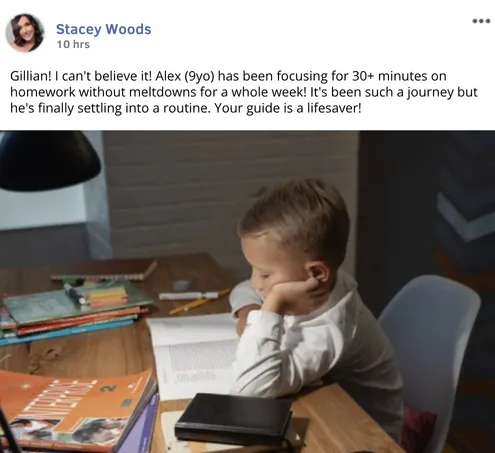
Task: Open the attached photo of the boy
Action: click(x=247, y=292)
